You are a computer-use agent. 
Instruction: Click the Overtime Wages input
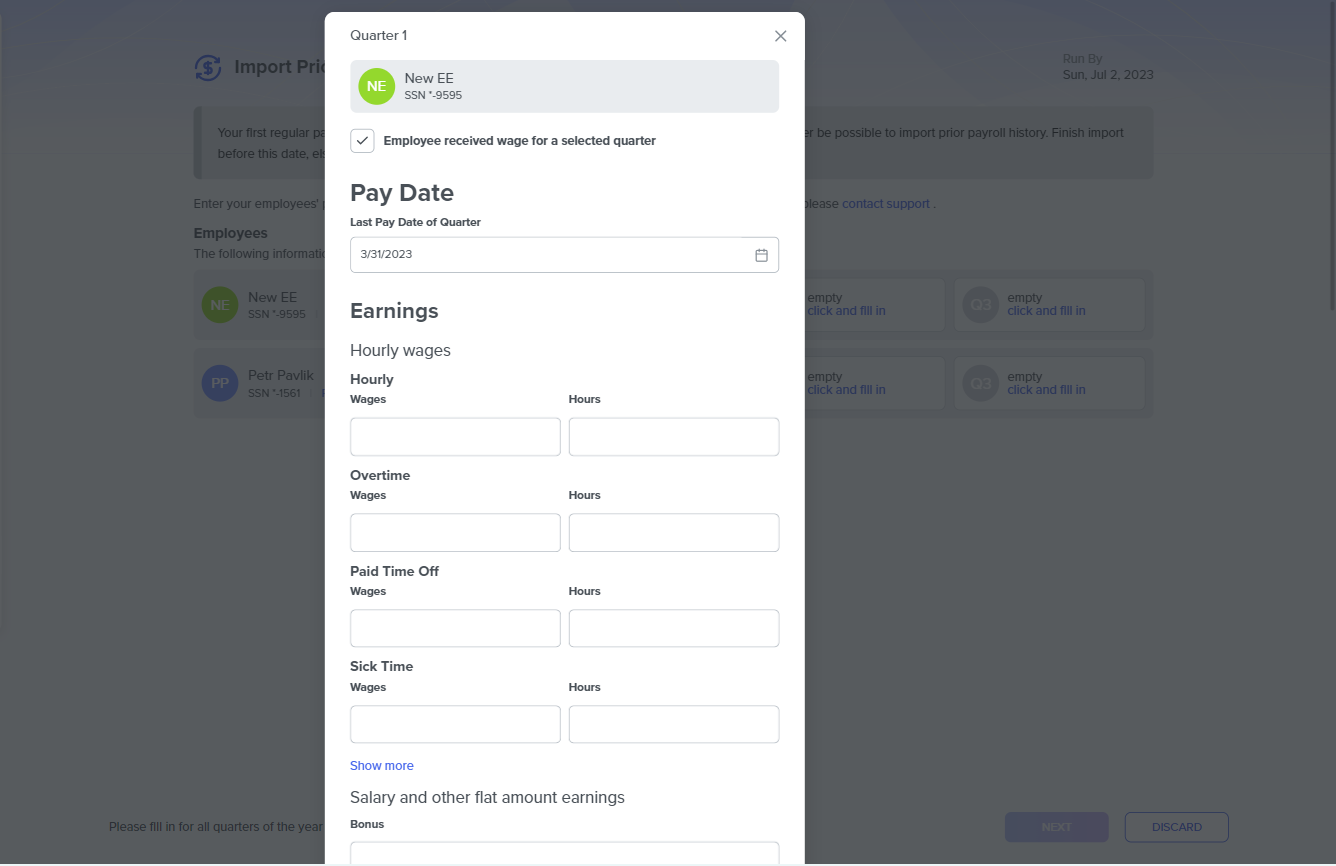point(455,533)
